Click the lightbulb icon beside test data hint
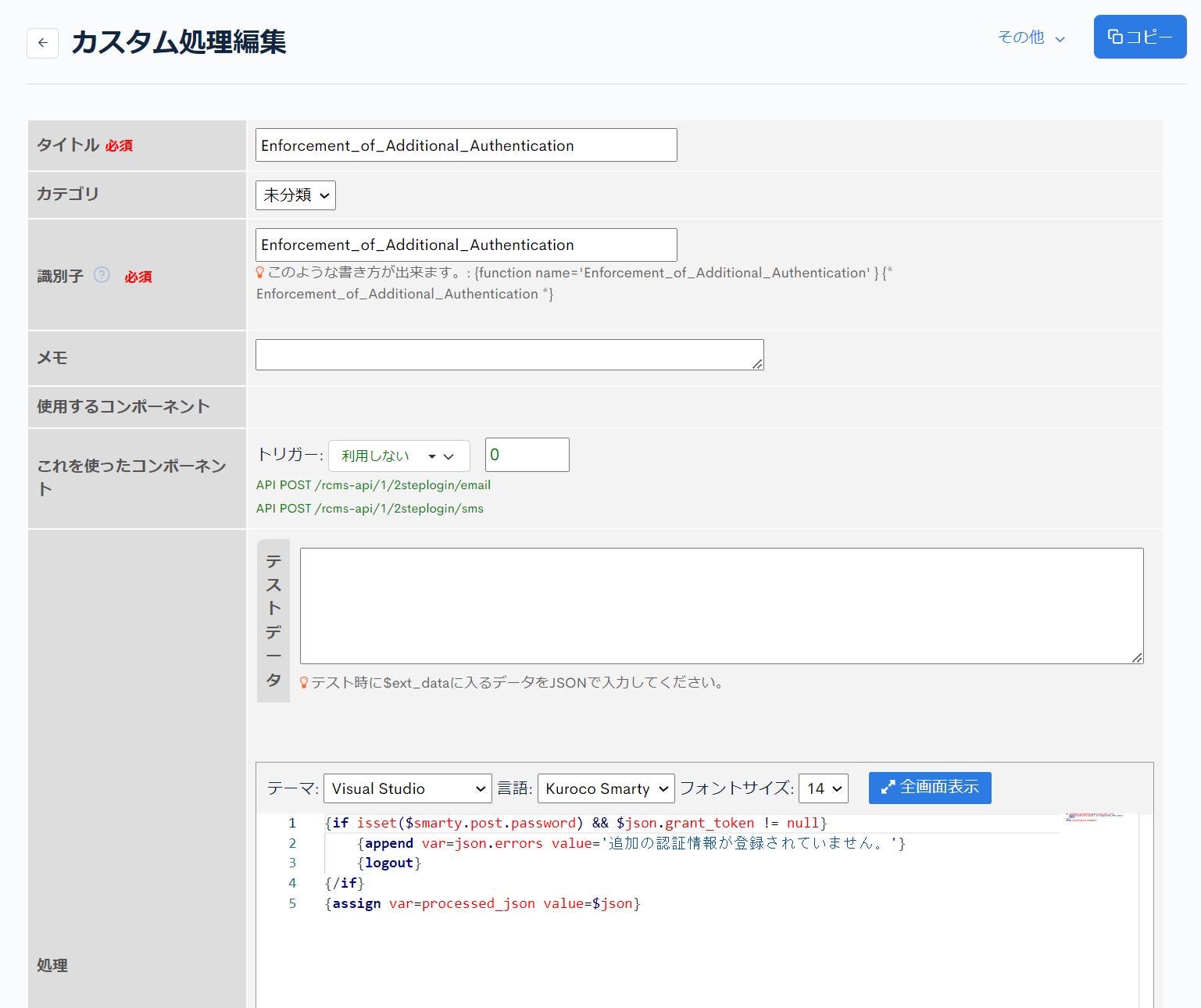This screenshot has width=1201, height=1008. [x=304, y=683]
